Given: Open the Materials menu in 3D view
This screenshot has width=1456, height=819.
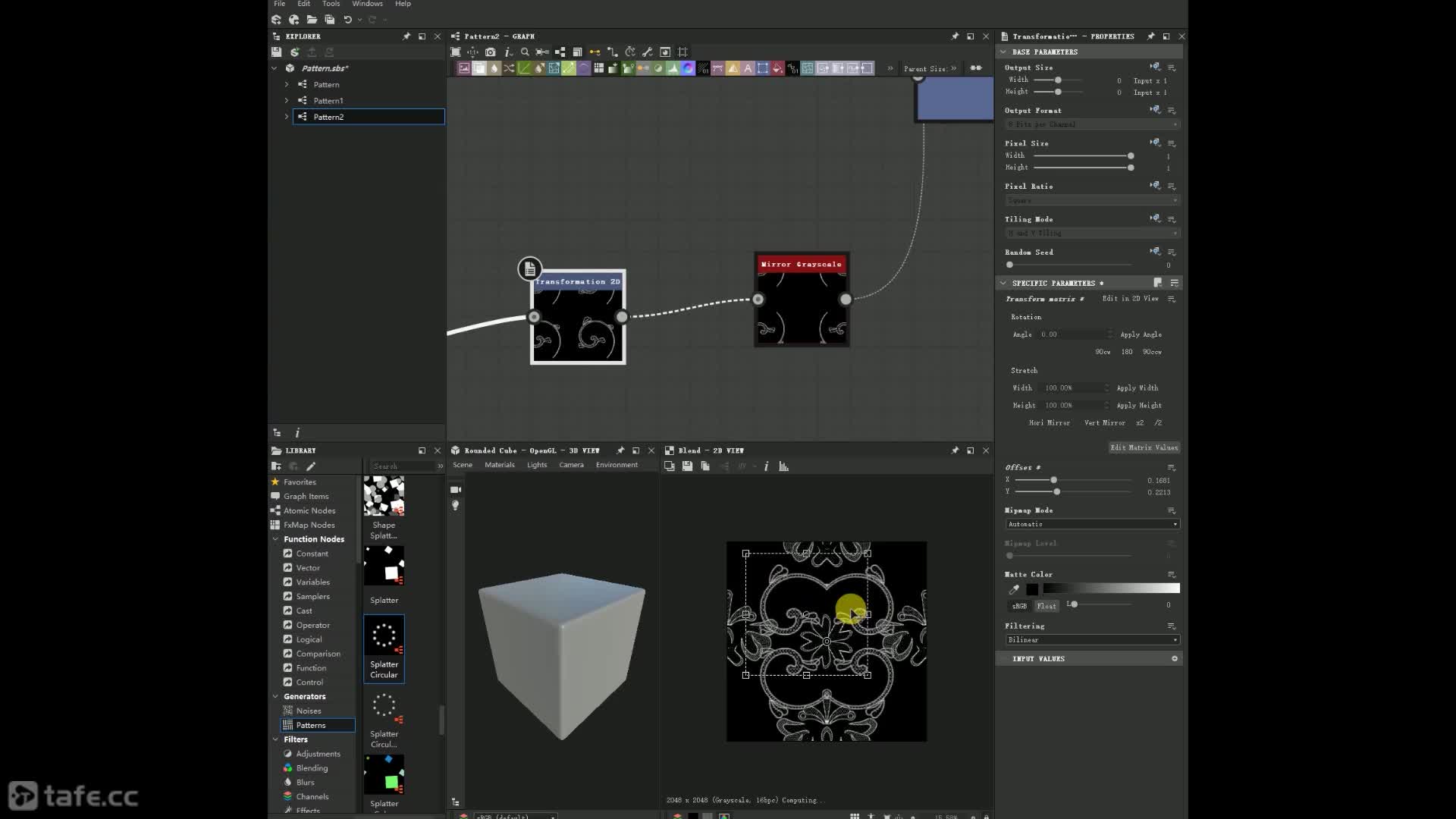Looking at the screenshot, I should click(x=500, y=465).
